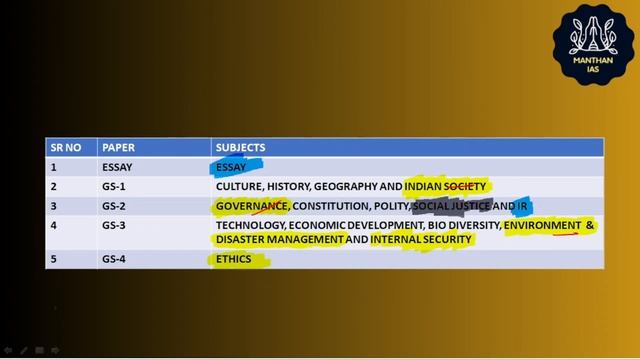
Task: Click the blue-highlighted IR text
Action: 522,206
